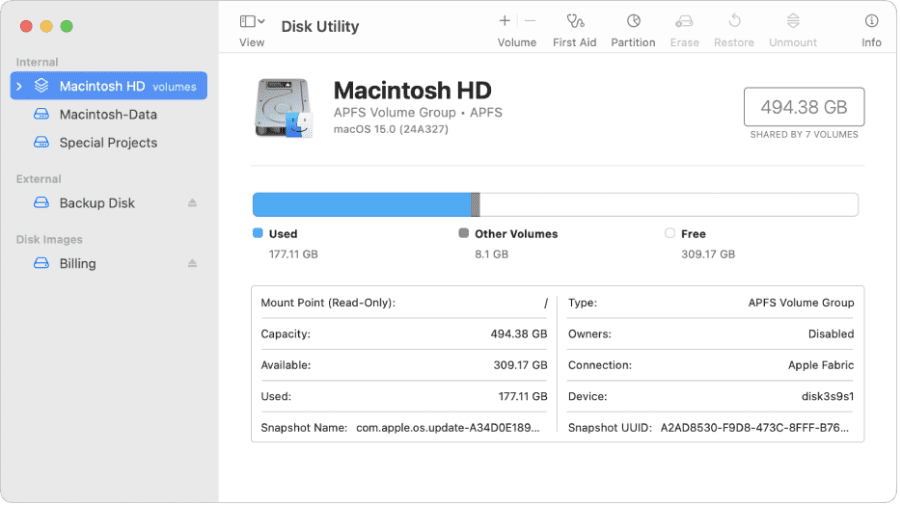Click the gray Other Volumes bar segment
This screenshot has height=505, width=900.
click(476, 205)
